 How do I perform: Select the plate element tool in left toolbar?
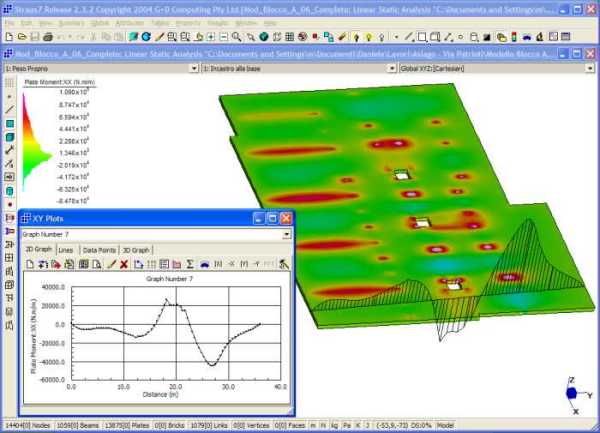9,123
